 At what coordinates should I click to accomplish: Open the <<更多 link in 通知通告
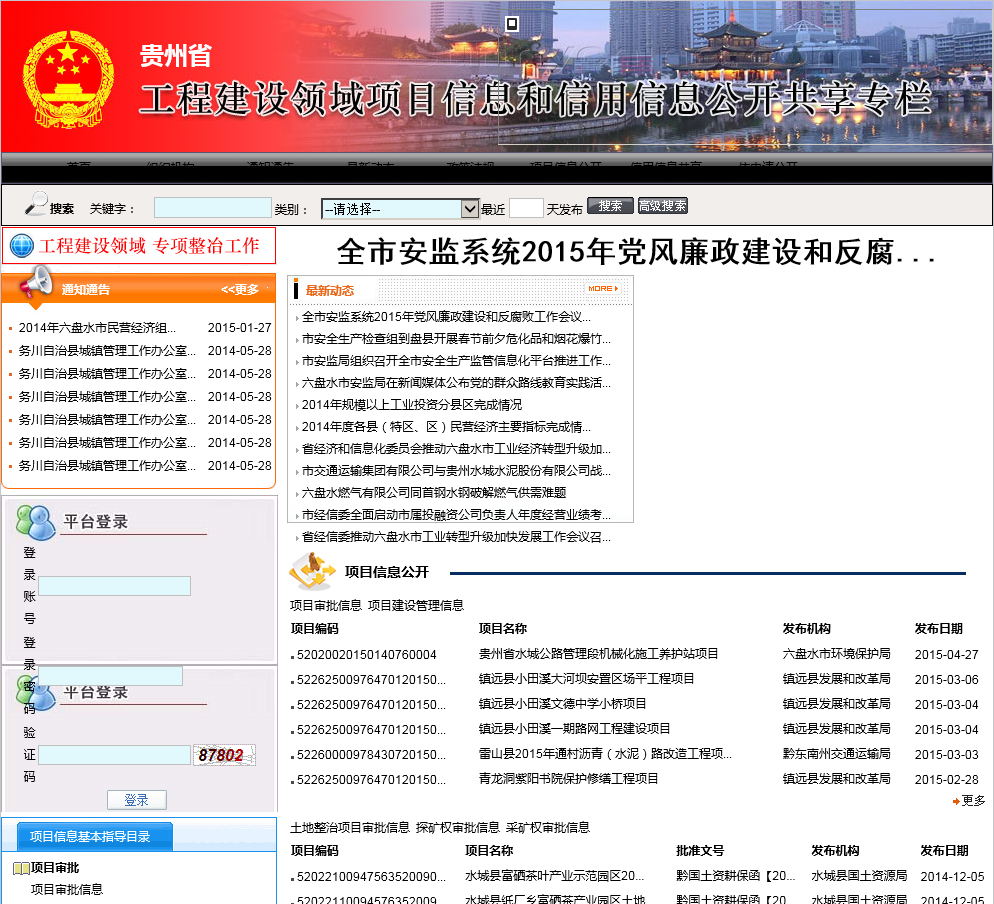coord(240,290)
